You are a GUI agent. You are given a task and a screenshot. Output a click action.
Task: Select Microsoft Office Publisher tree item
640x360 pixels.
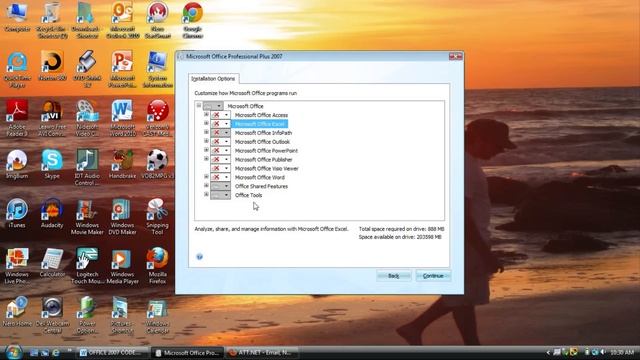[264, 160]
